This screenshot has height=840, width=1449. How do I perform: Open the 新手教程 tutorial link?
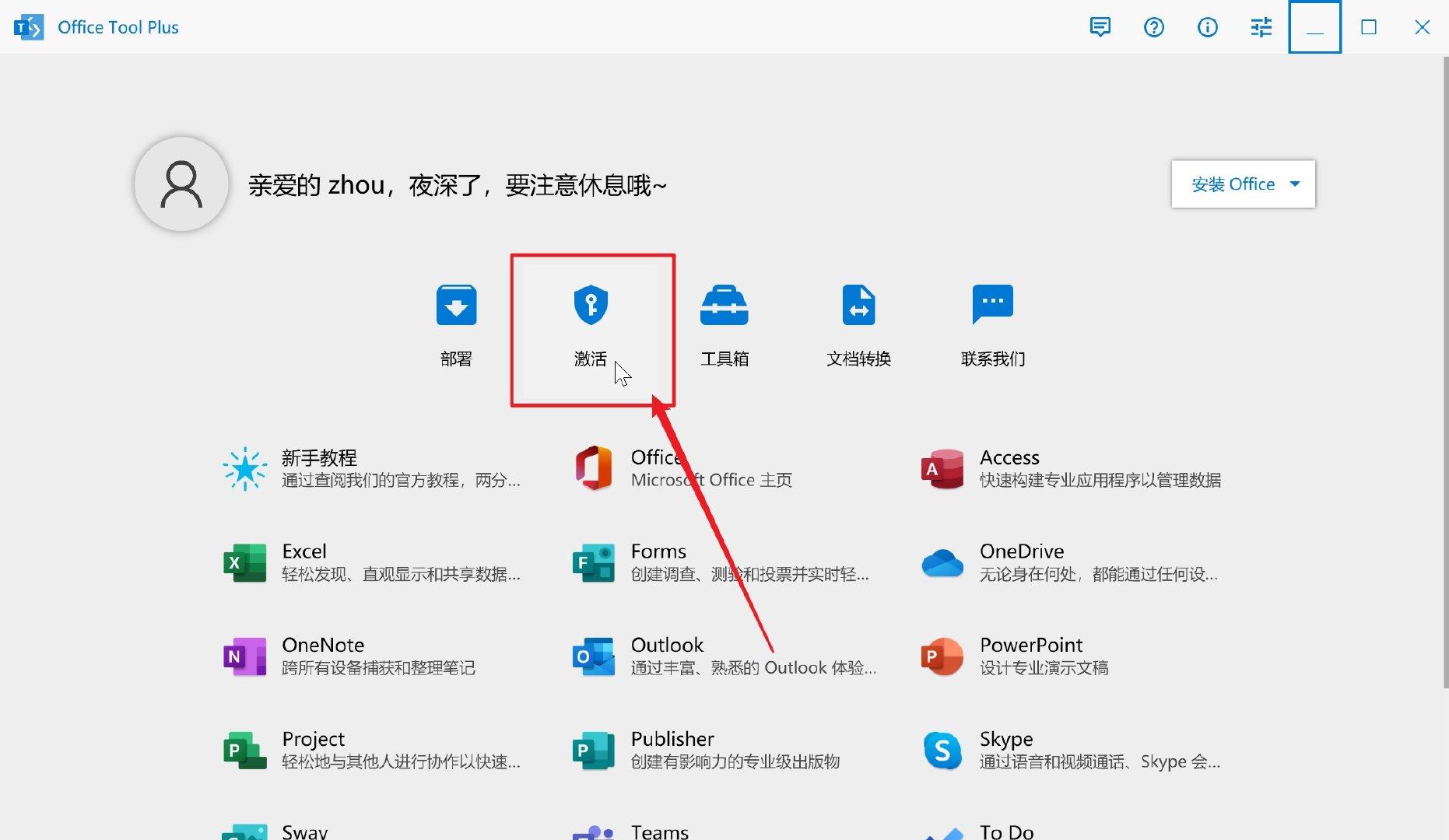point(372,468)
